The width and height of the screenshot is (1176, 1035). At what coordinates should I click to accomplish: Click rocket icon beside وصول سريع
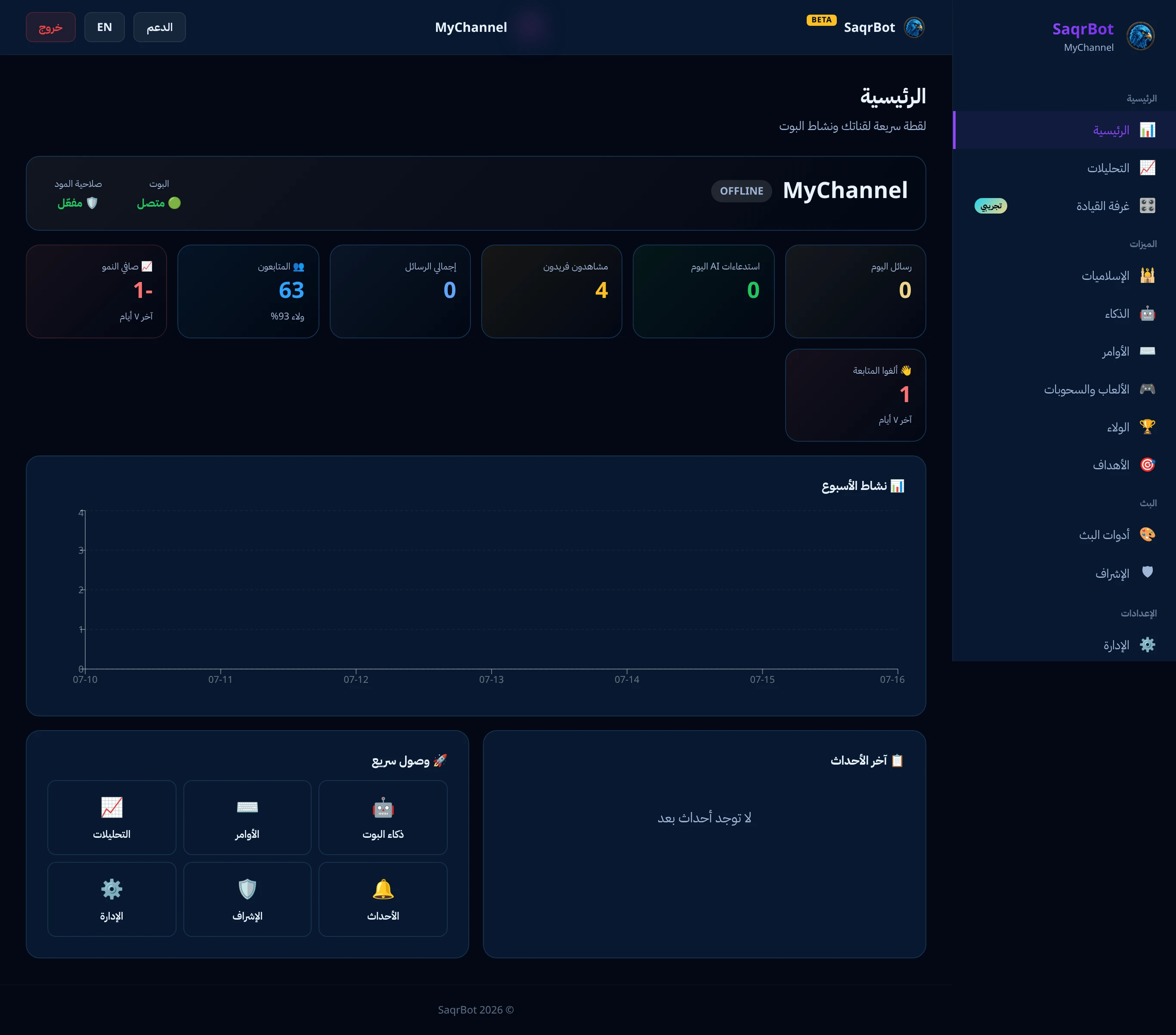tap(440, 761)
